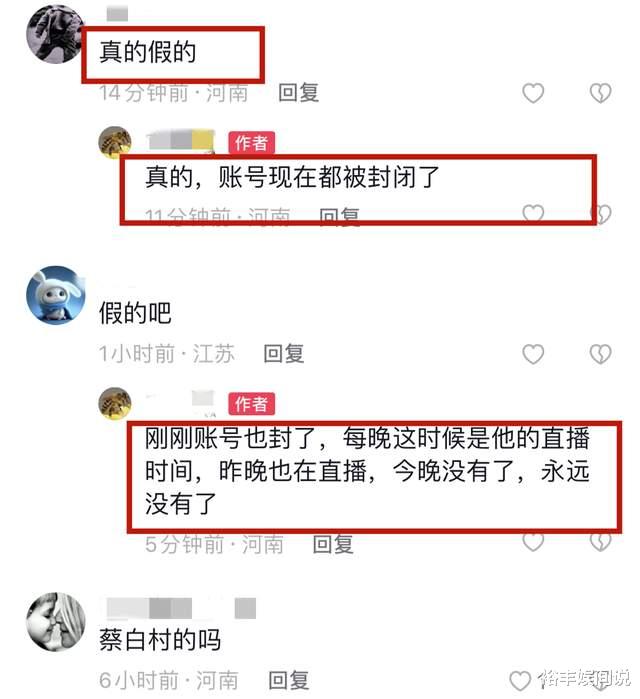Dislike the '真的假的' comment with broken heart

click(600, 93)
